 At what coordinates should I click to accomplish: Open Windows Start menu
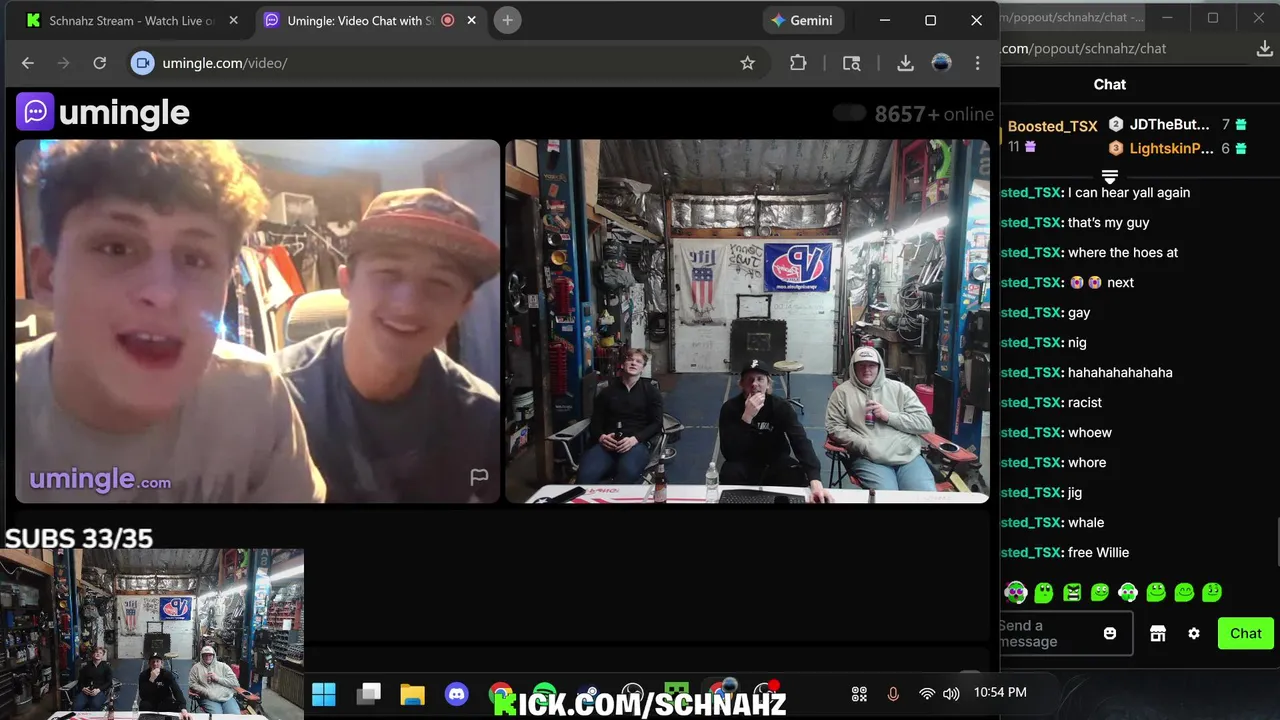click(x=324, y=693)
